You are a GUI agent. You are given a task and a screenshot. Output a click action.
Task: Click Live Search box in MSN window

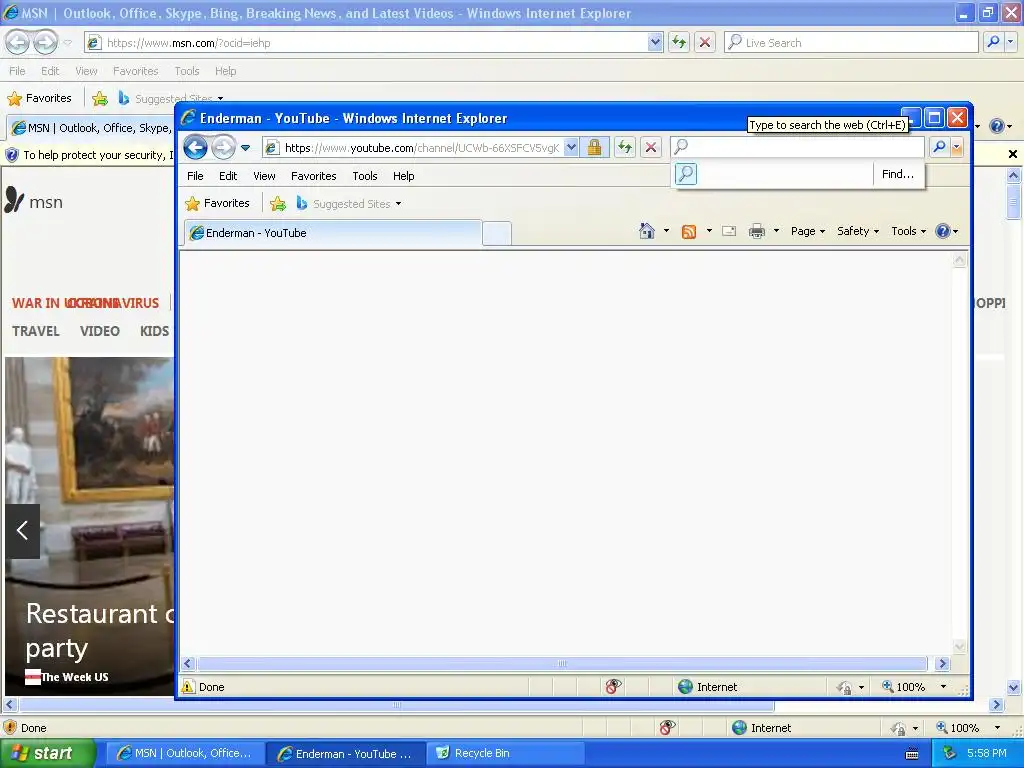[x=851, y=42]
